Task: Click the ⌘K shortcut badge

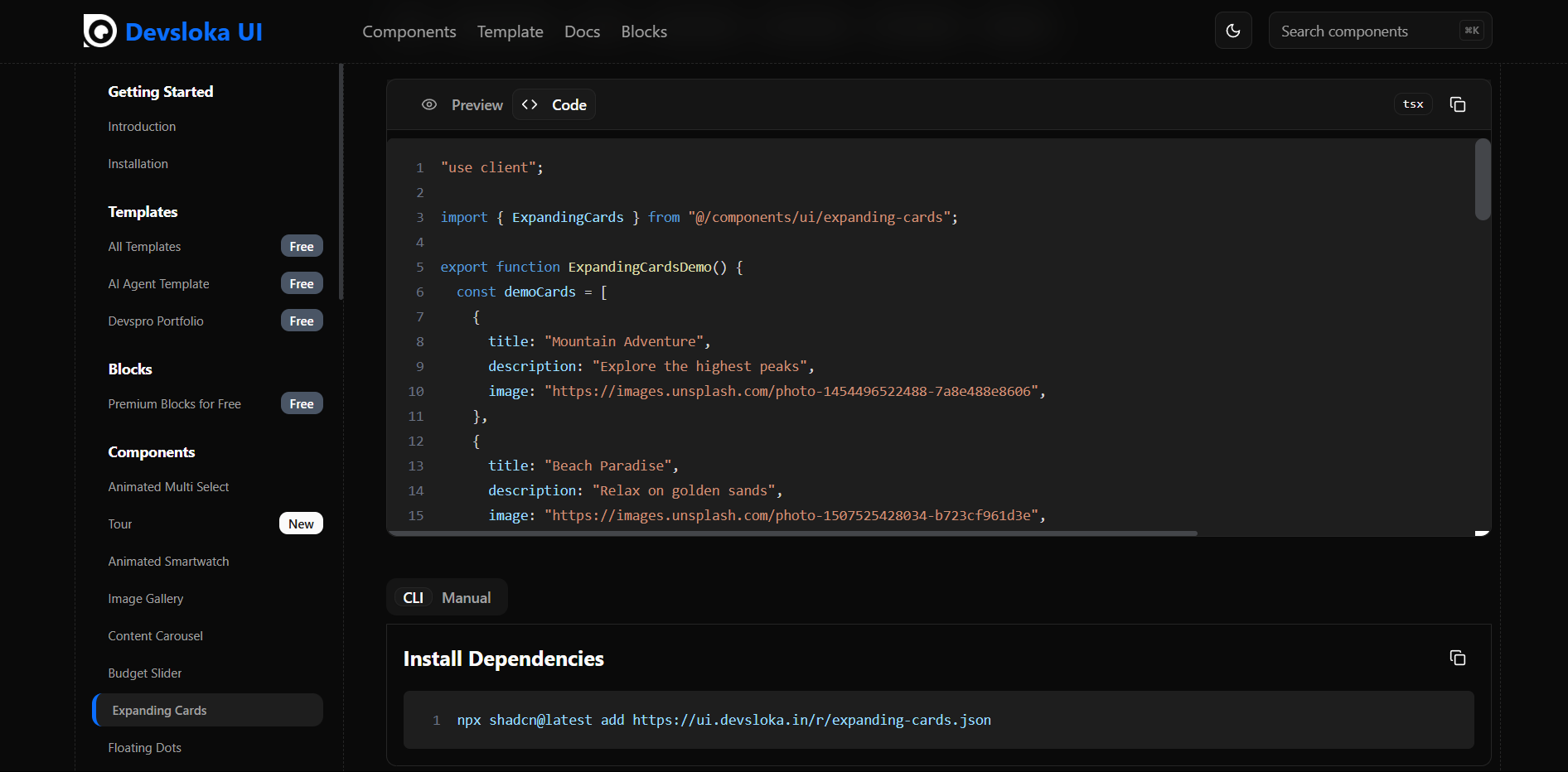Action: [x=1472, y=31]
